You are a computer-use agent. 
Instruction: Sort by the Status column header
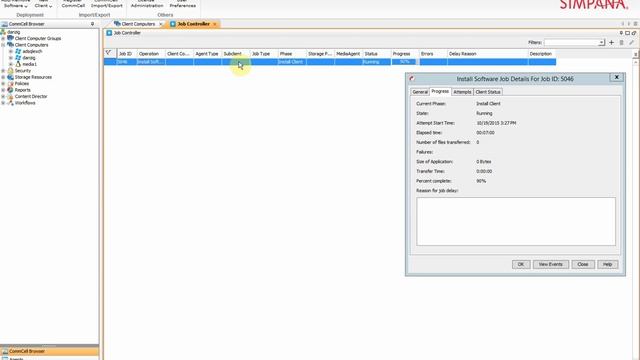376,54
